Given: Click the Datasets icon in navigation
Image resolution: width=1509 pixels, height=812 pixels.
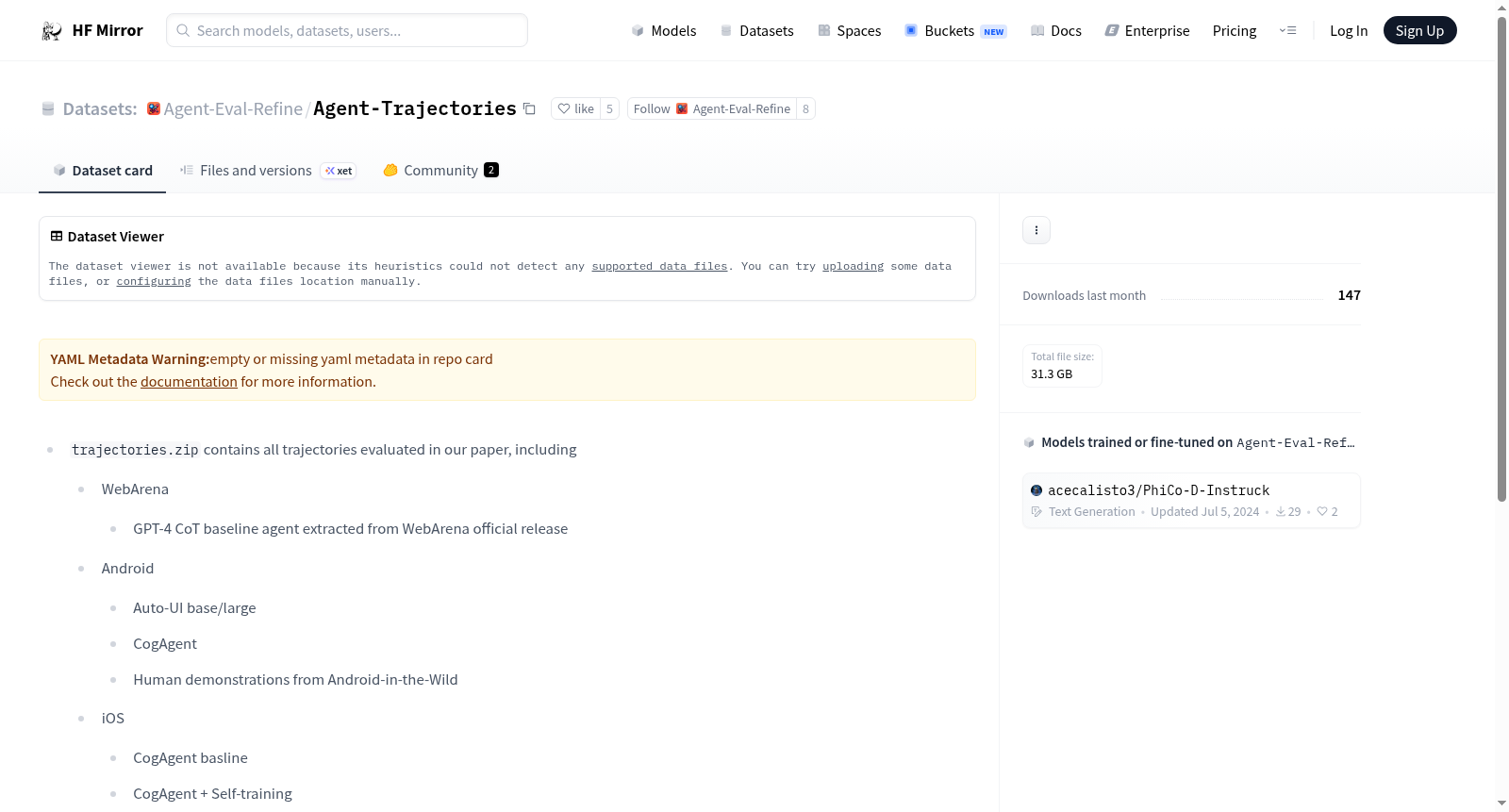Looking at the screenshot, I should 726,31.
